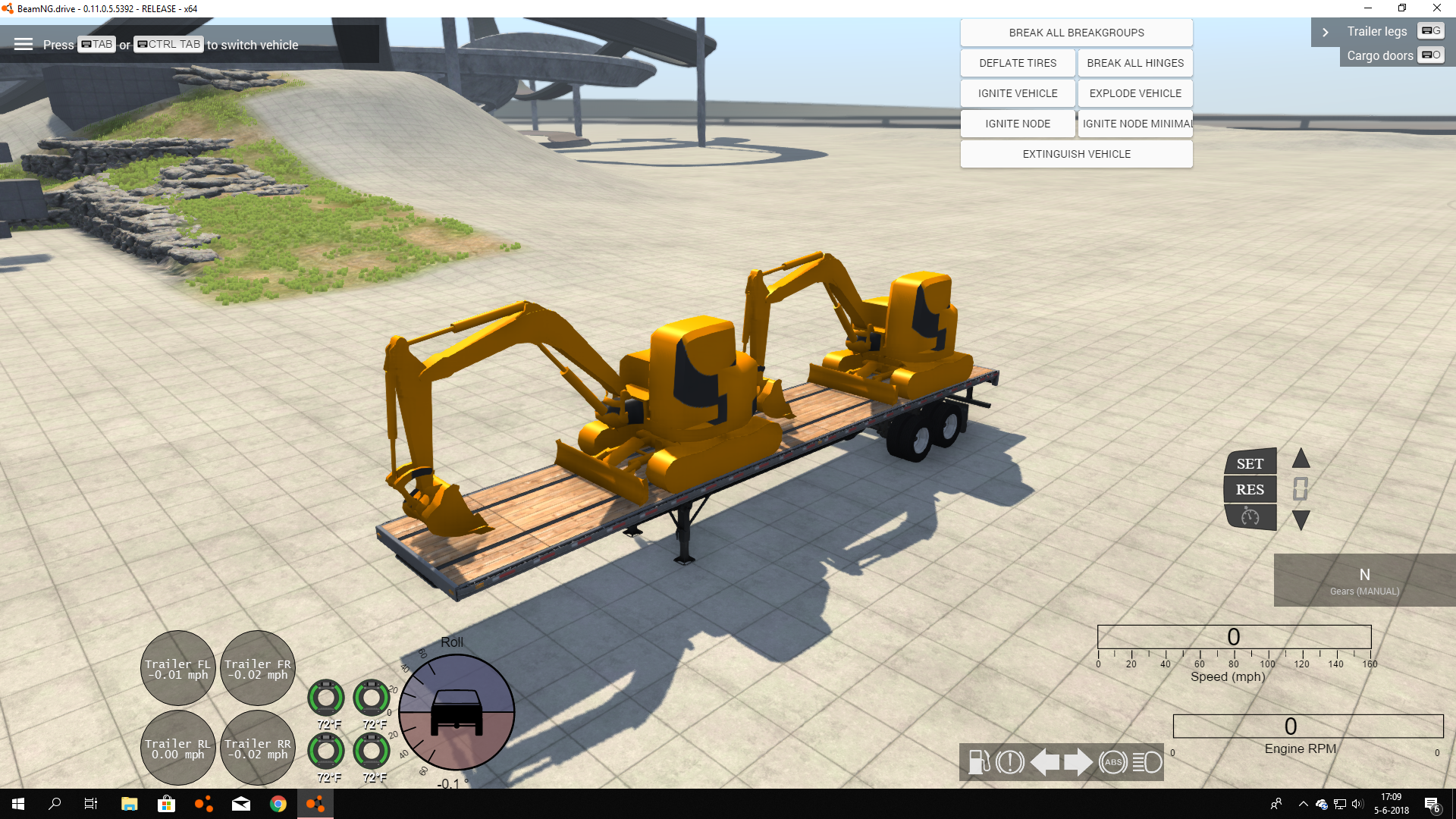Click the parking brake warning icon

[x=1010, y=761]
